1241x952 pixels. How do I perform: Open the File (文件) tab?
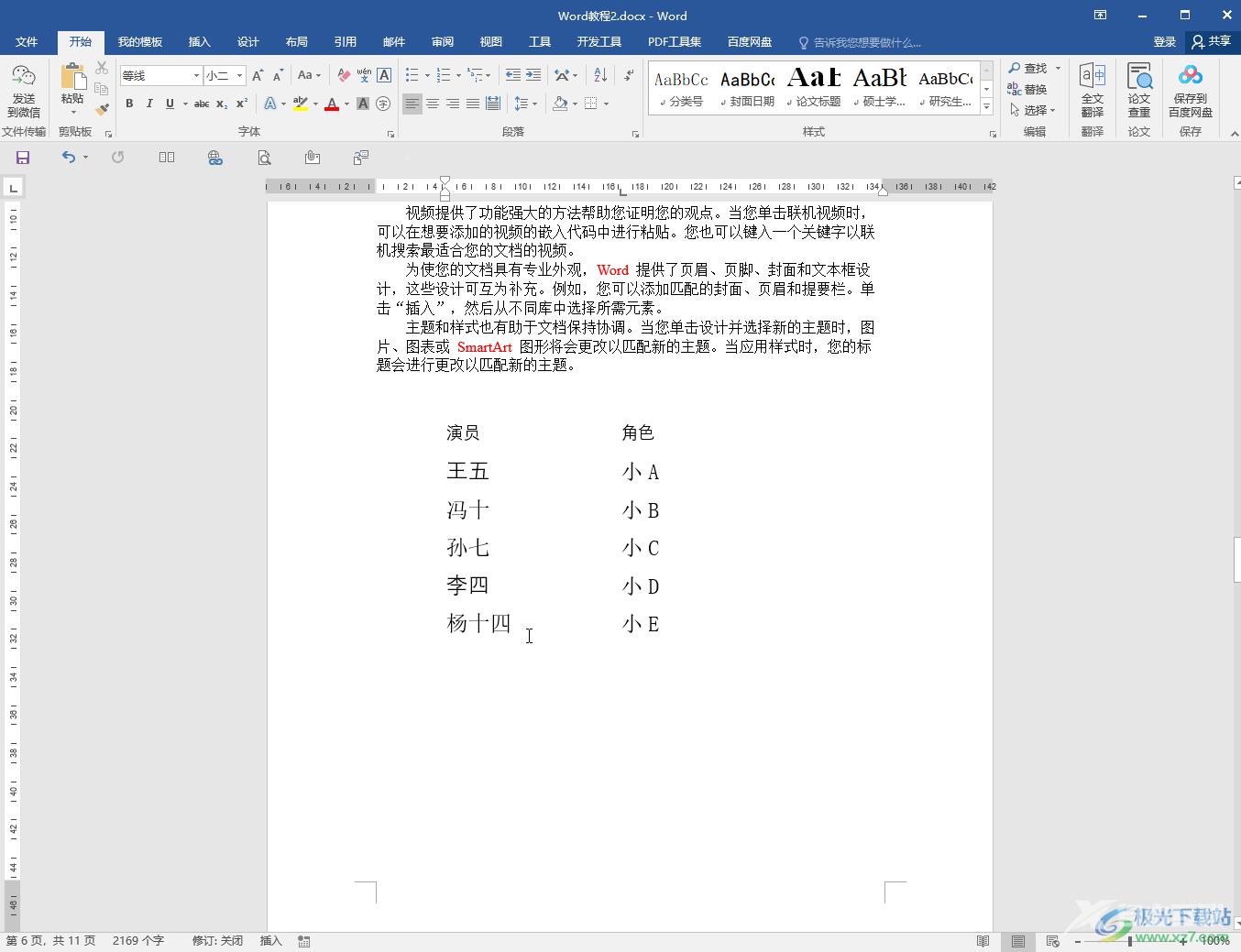coord(27,41)
